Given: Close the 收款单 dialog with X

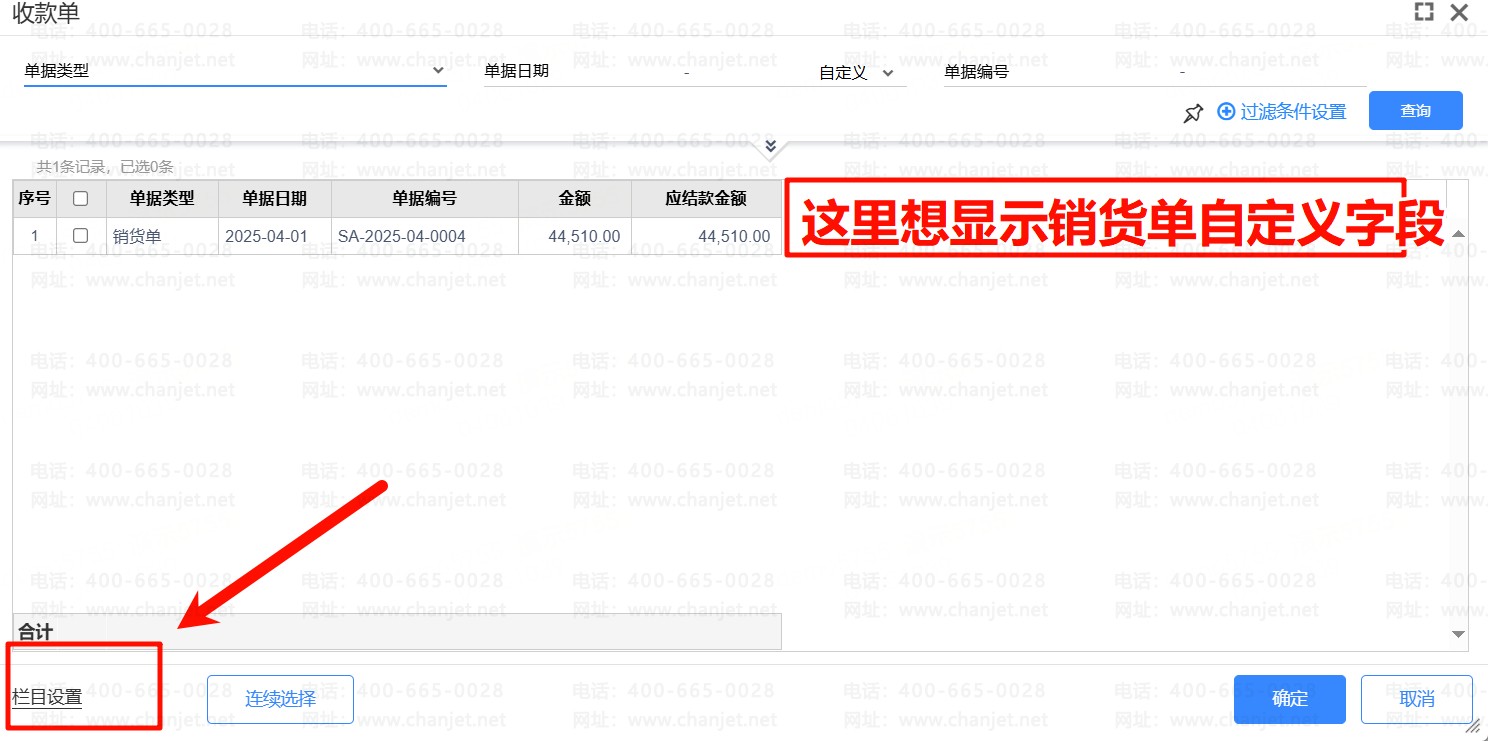Looking at the screenshot, I should [x=1459, y=13].
